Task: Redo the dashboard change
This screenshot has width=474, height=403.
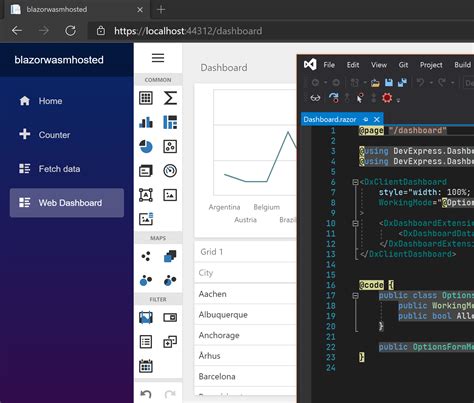Action: pos(170,394)
